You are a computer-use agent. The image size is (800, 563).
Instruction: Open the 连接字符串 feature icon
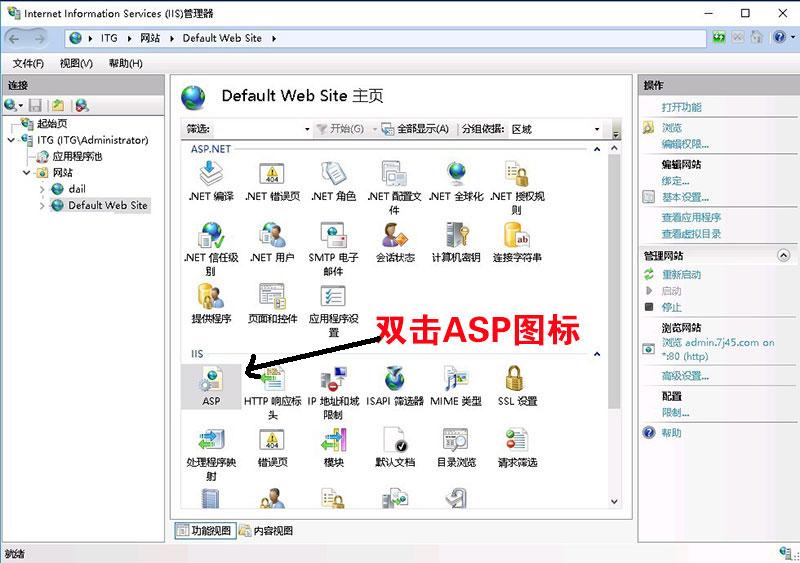517,235
